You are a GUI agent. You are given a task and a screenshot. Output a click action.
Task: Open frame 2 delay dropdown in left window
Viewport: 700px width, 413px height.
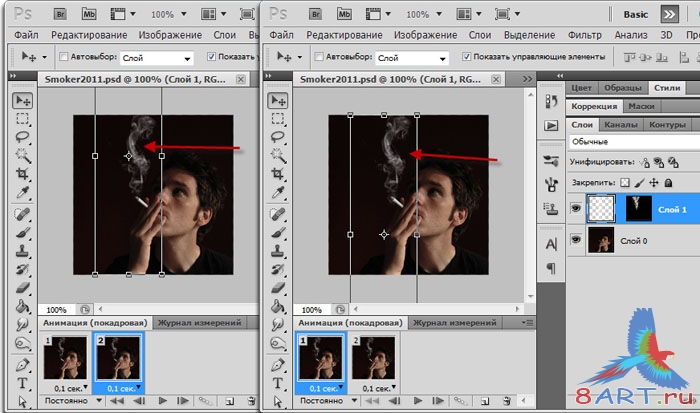pos(139,387)
